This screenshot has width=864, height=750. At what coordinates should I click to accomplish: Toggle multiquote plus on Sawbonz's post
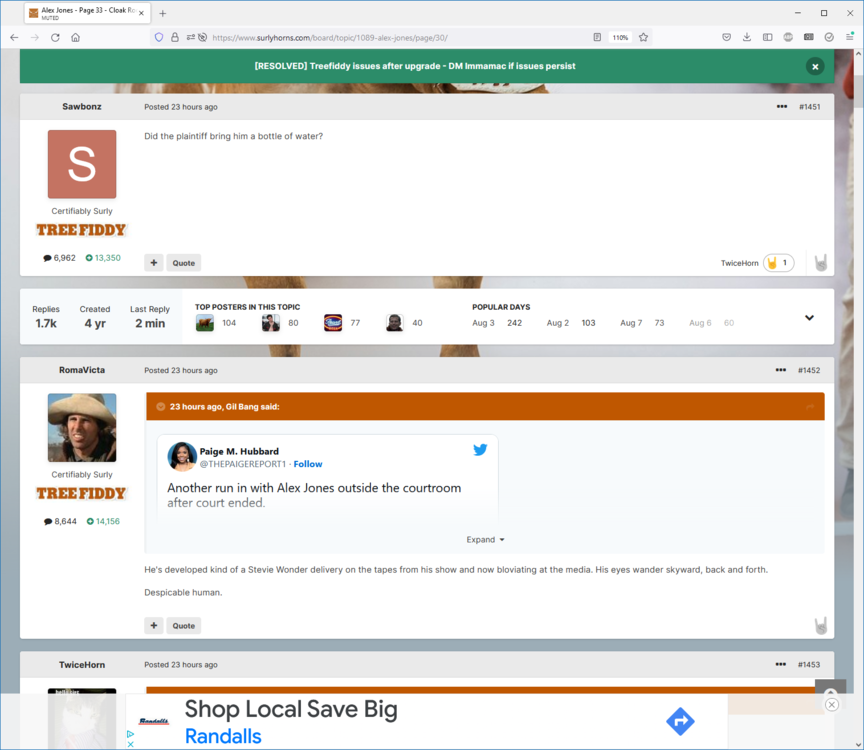tap(154, 263)
